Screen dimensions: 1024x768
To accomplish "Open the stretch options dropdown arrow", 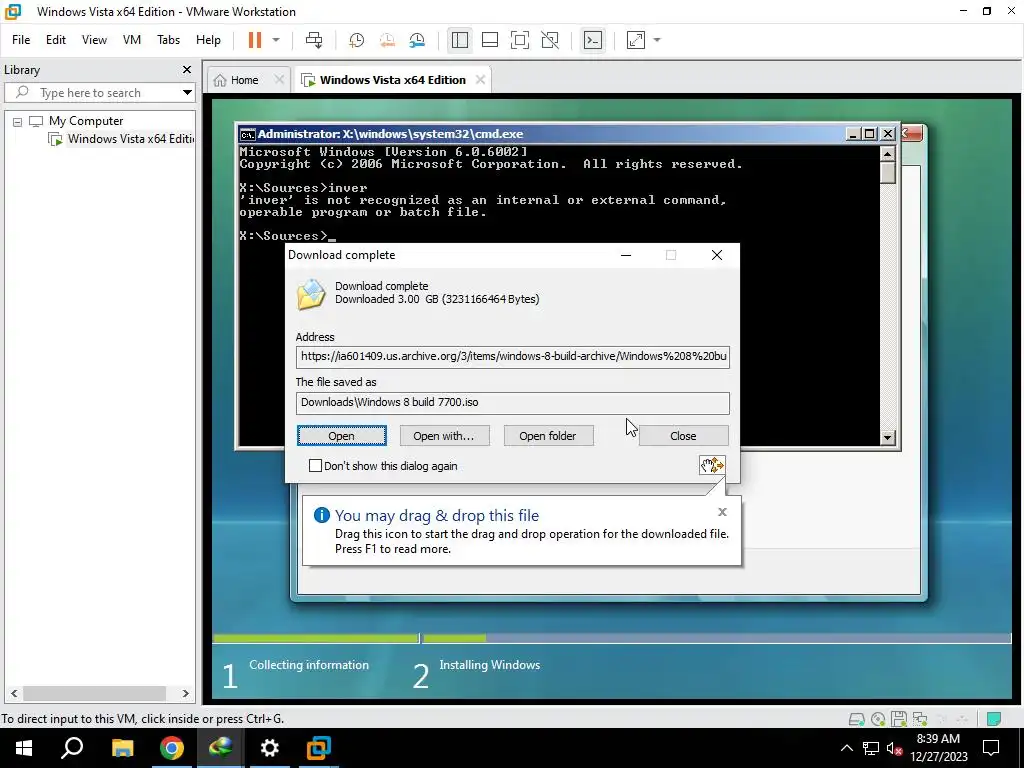I will [657, 40].
